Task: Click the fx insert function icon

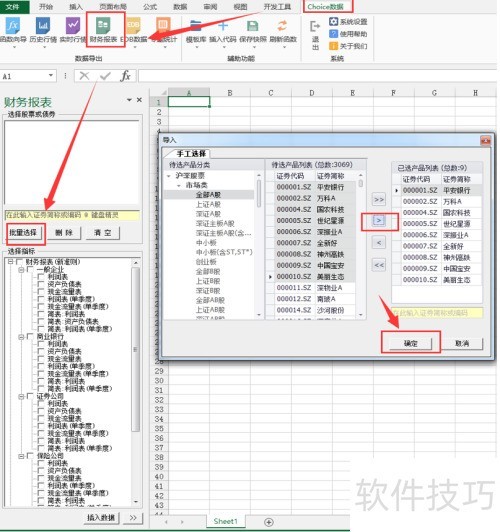Action: click(125, 76)
